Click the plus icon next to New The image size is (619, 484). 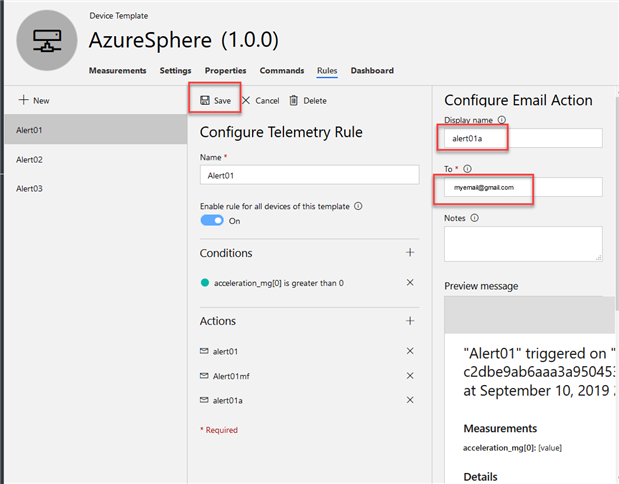pos(24,100)
